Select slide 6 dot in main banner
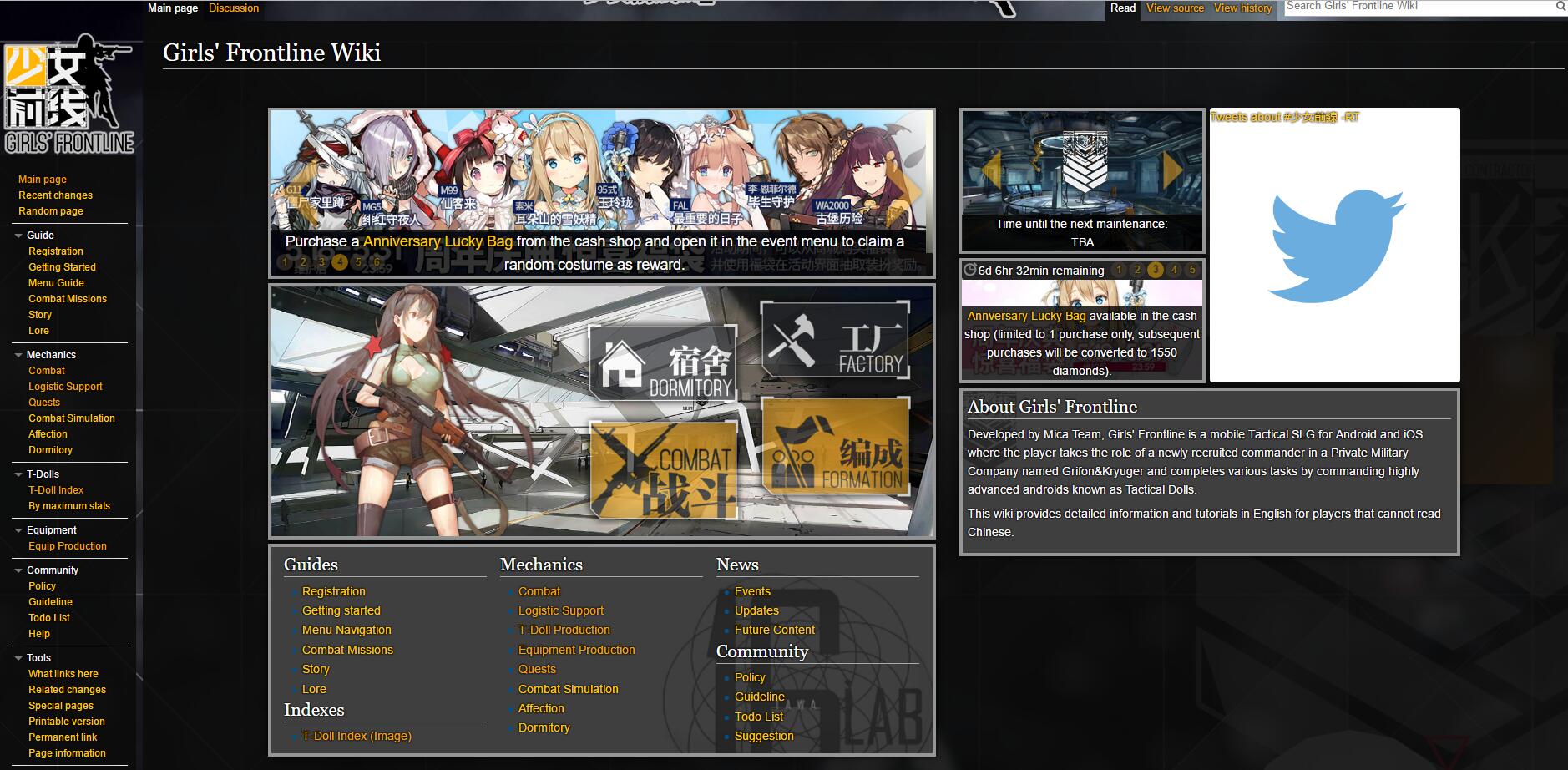 point(377,261)
